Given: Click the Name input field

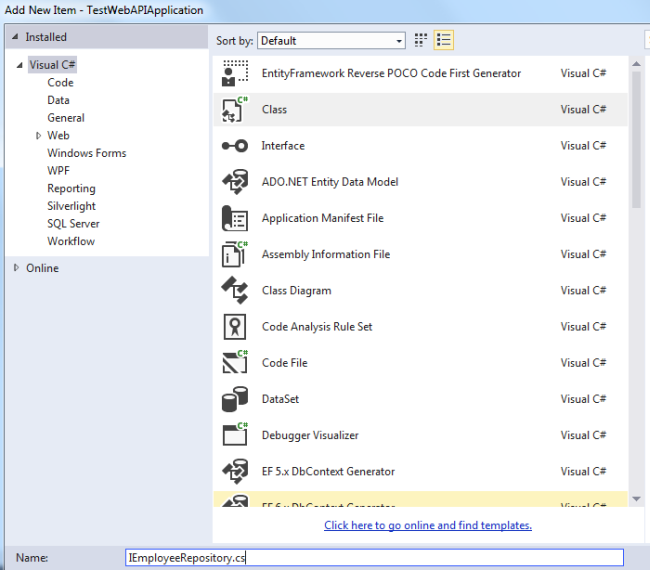Looking at the screenshot, I should click(374, 557).
